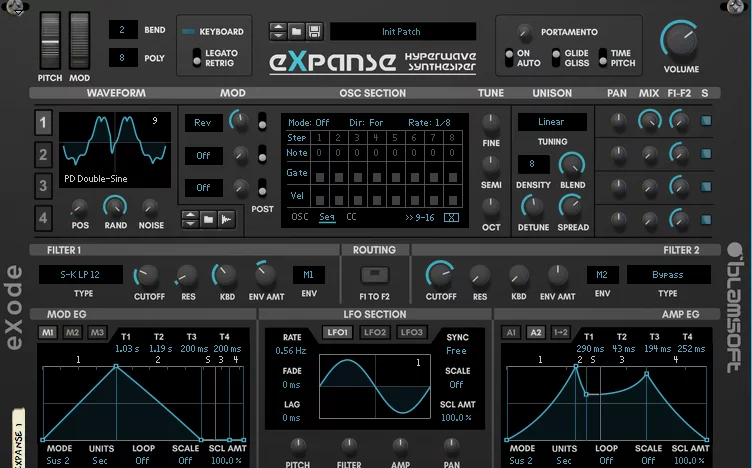This screenshot has height=468, width=752.
Task: Toggle the POST switch for third mod slot
Action: (x=262, y=188)
